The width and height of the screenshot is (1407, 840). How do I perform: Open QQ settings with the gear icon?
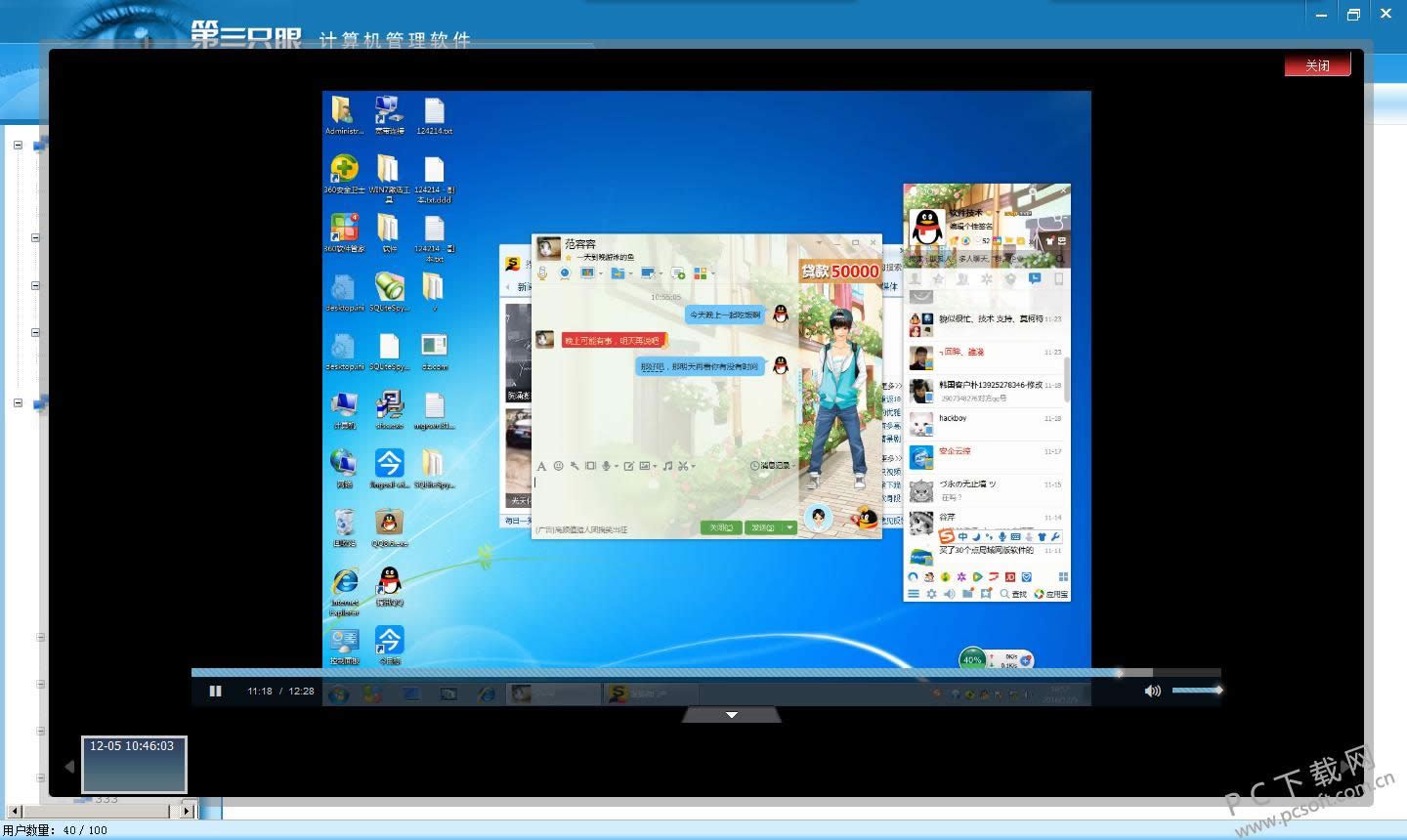[931, 594]
